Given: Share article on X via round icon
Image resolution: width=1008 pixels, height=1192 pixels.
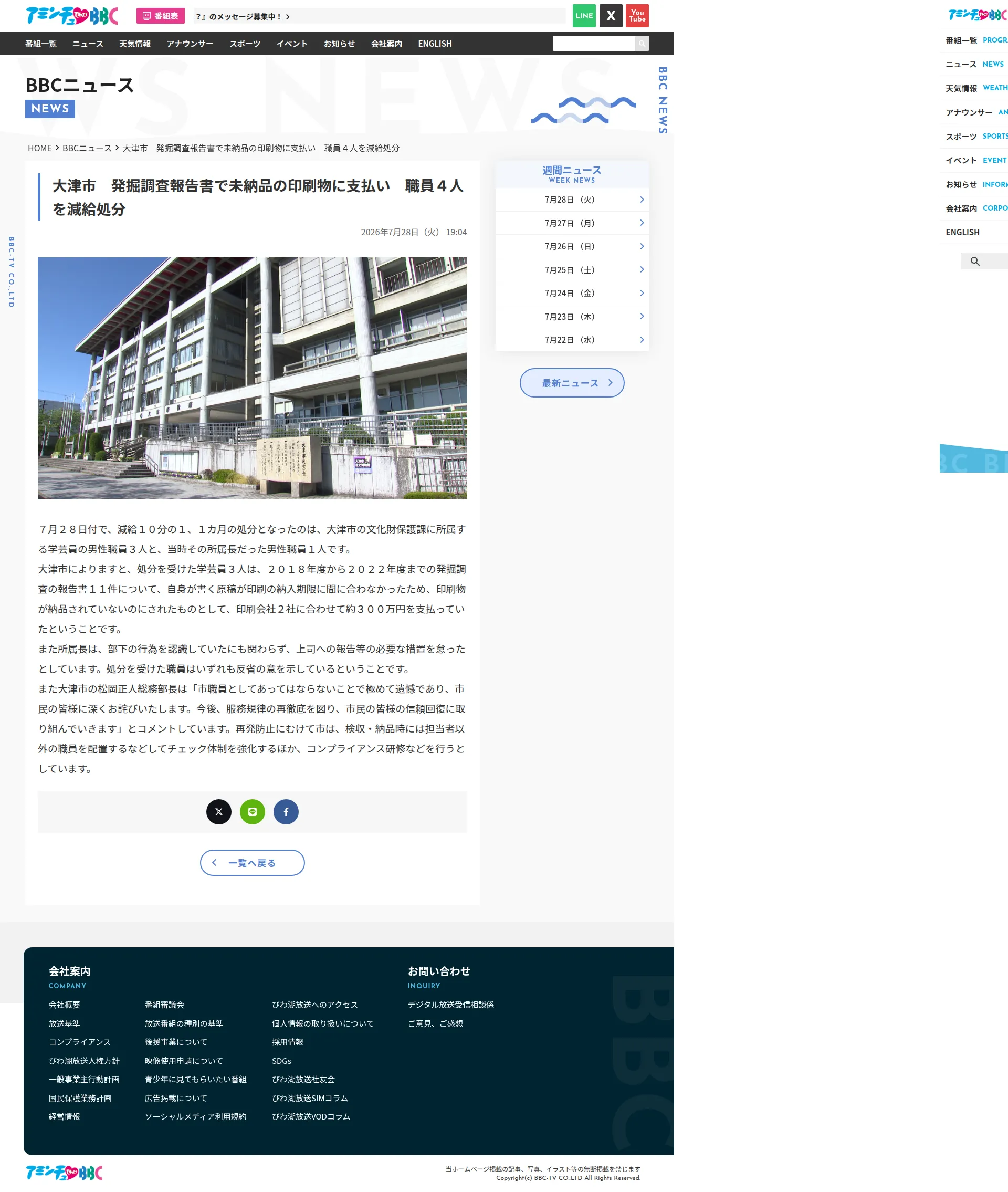Looking at the screenshot, I should coord(219,811).
